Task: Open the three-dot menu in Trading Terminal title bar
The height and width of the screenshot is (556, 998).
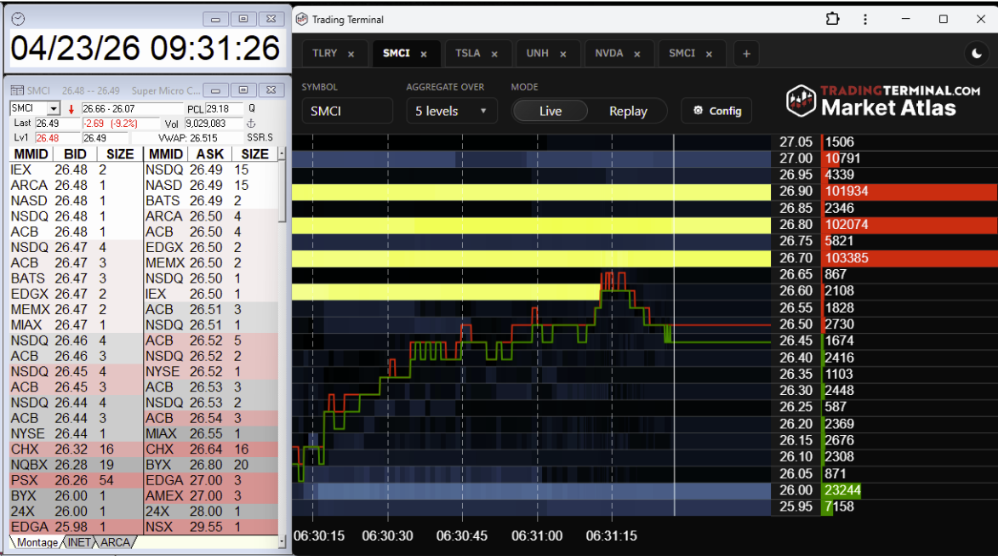Action: (x=868, y=19)
